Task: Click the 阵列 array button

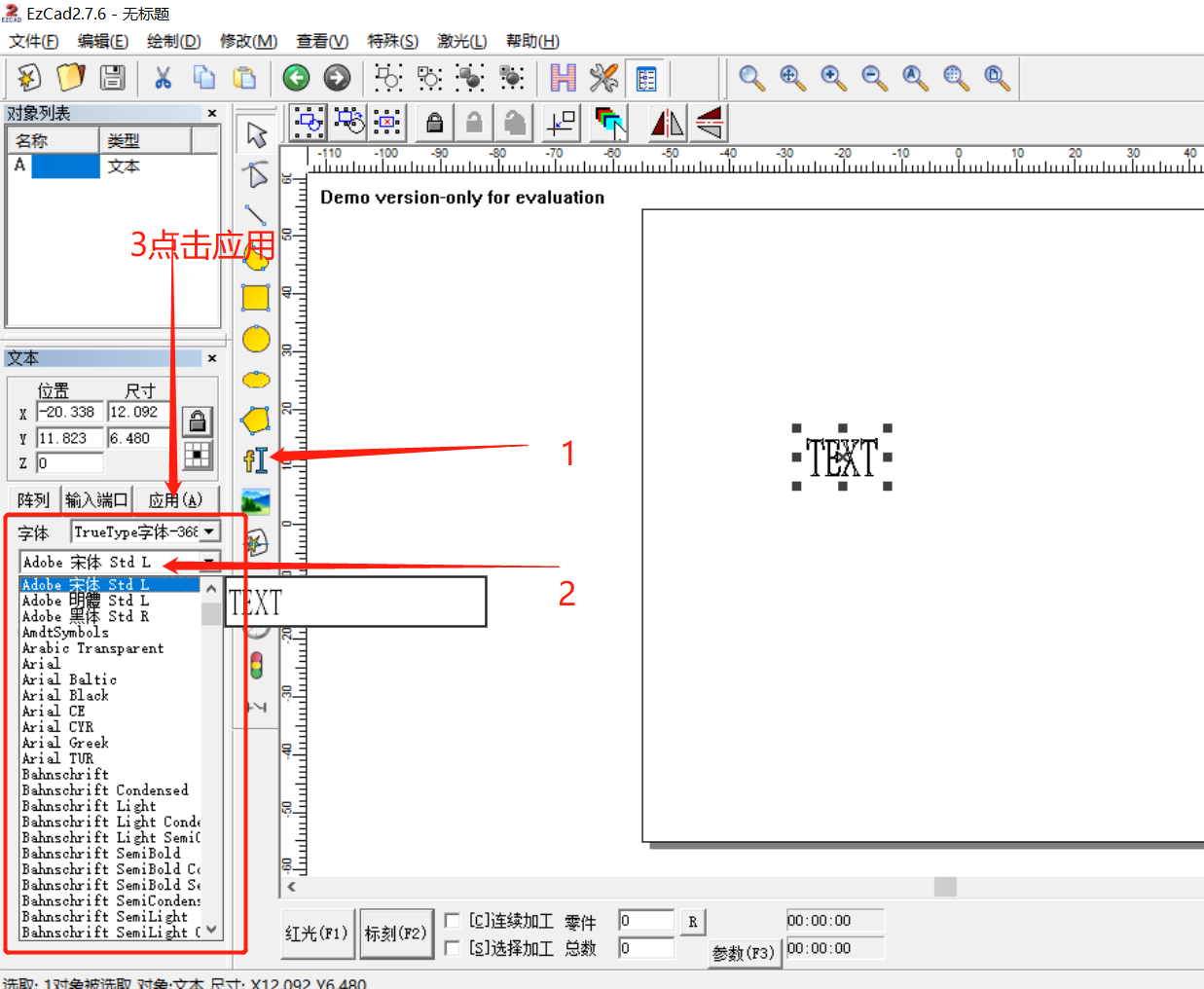Action: pyautogui.click(x=33, y=500)
